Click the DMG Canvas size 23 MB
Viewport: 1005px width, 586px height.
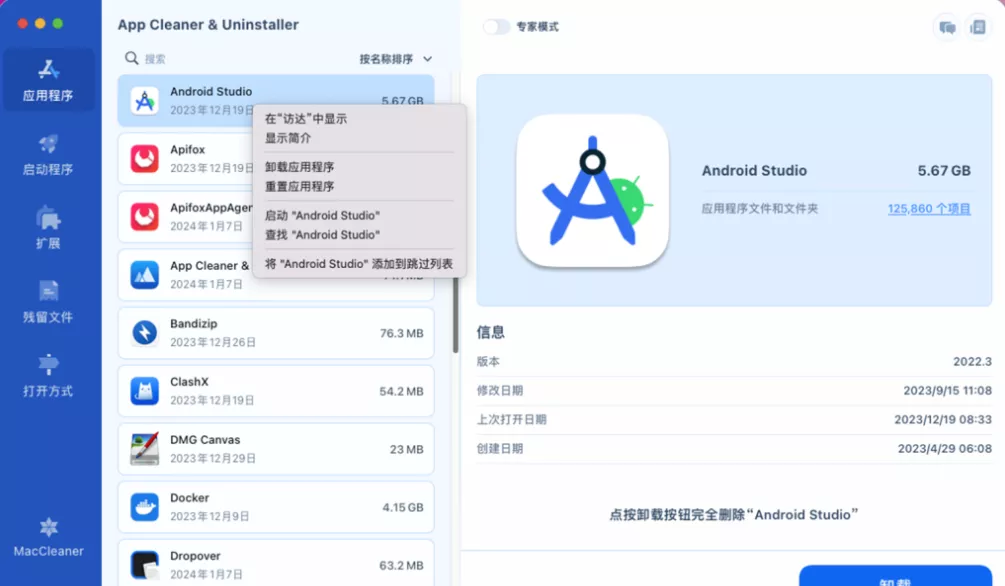click(407, 449)
